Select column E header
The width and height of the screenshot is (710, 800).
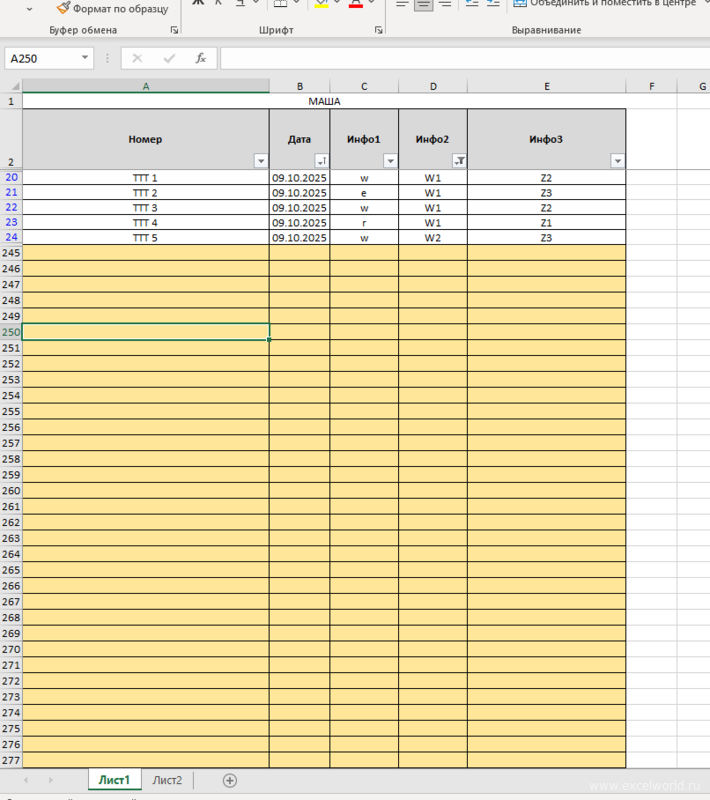[546, 86]
